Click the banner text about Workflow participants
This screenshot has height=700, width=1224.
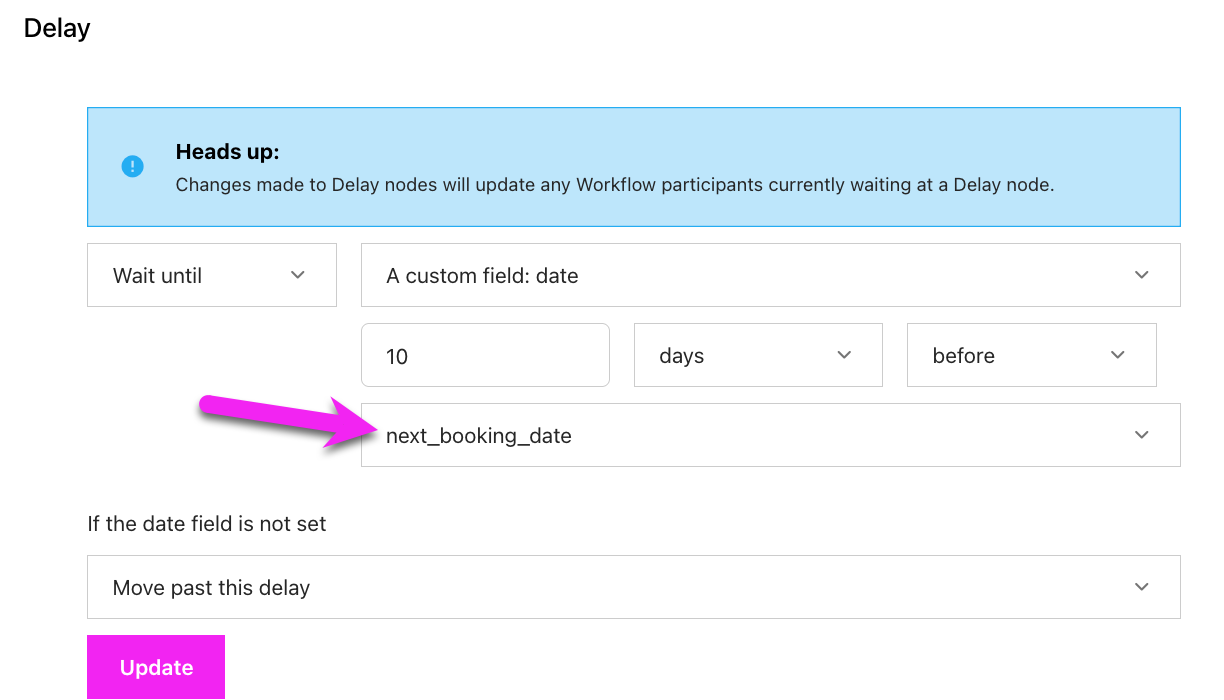tap(614, 185)
